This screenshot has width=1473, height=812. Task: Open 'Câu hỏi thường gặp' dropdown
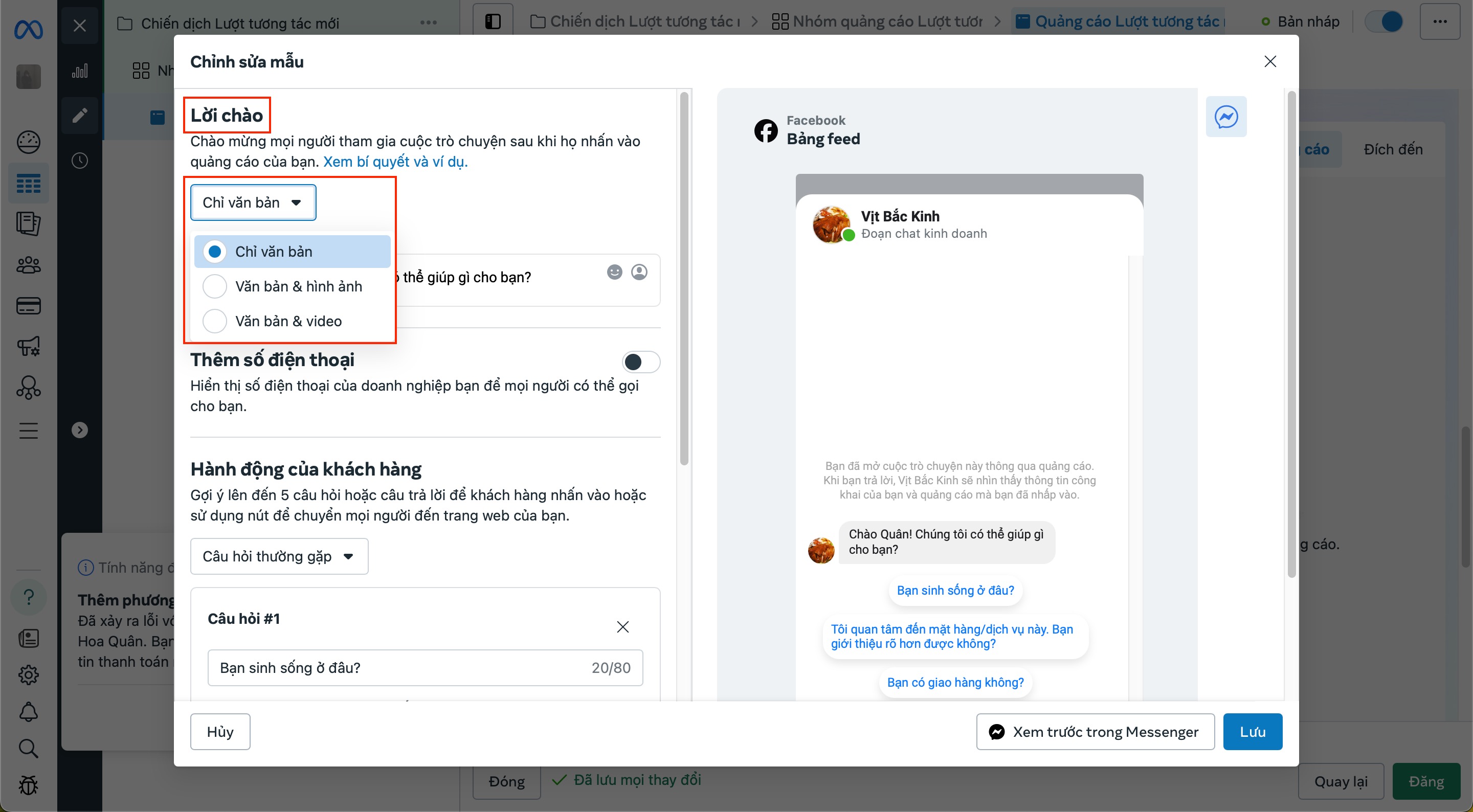(x=279, y=556)
